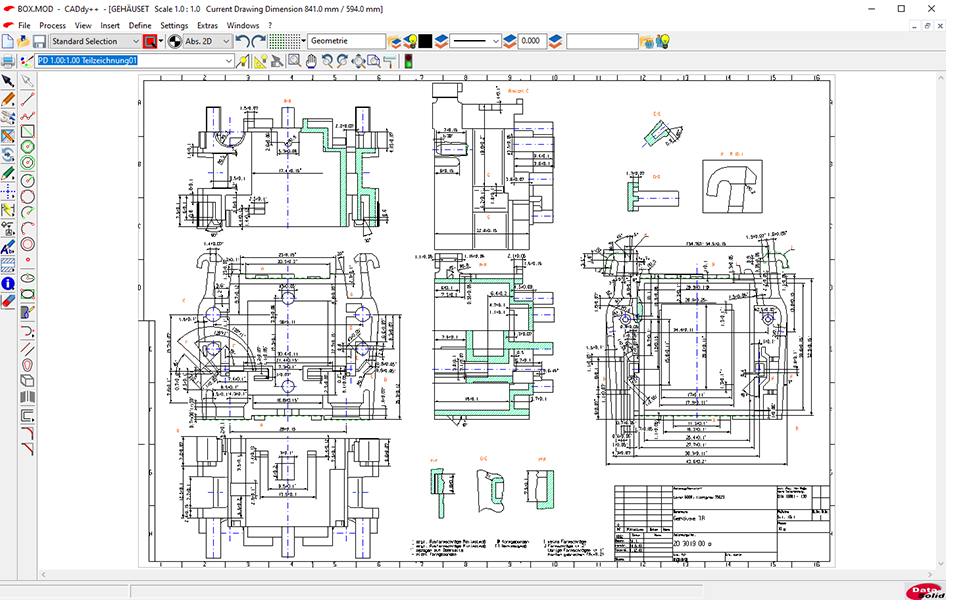Open the Settings menu
The width and height of the screenshot is (970, 600).
coord(173,25)
